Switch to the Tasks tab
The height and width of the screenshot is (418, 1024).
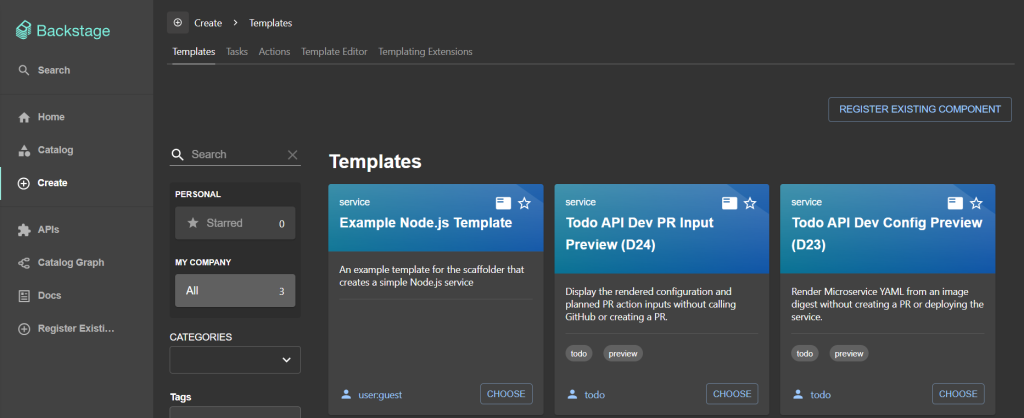237,51
